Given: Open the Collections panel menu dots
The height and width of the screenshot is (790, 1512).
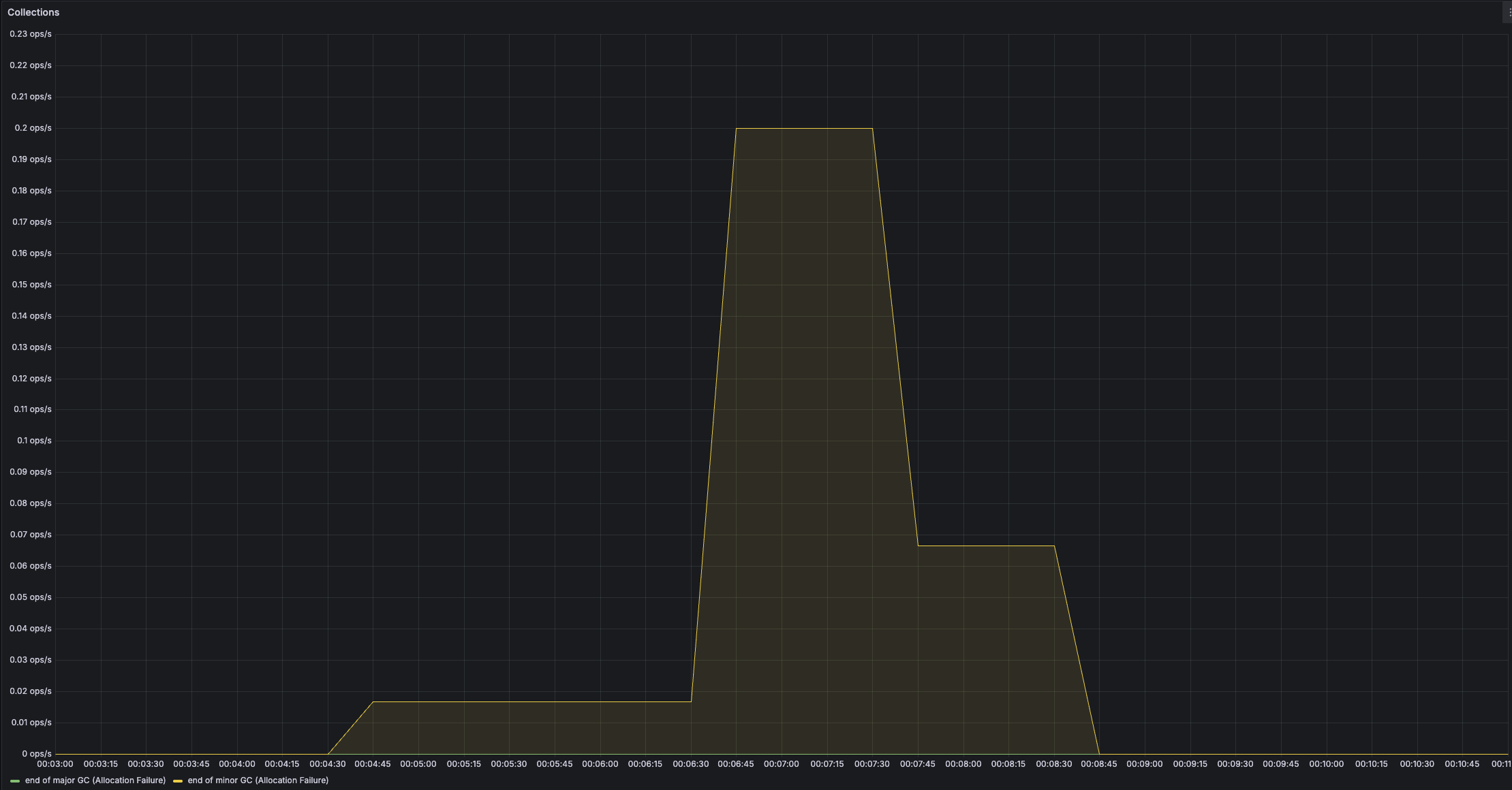Looking at the screenshot, I should (x=1509, y=12).
